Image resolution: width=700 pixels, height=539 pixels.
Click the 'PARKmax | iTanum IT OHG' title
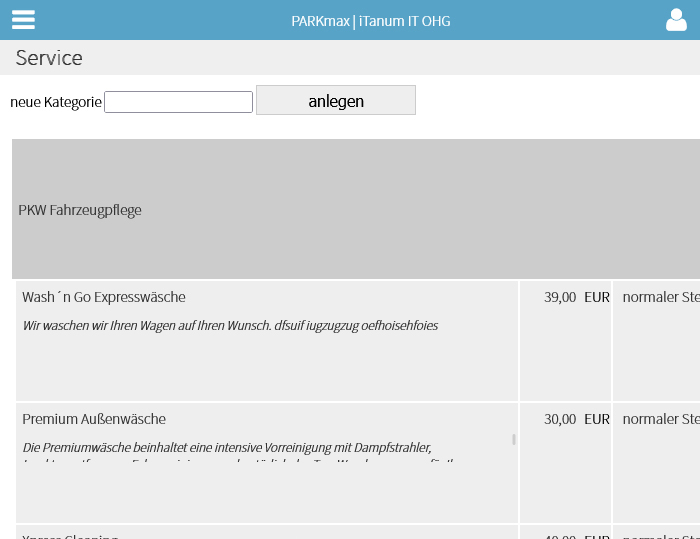coord(371,21)
